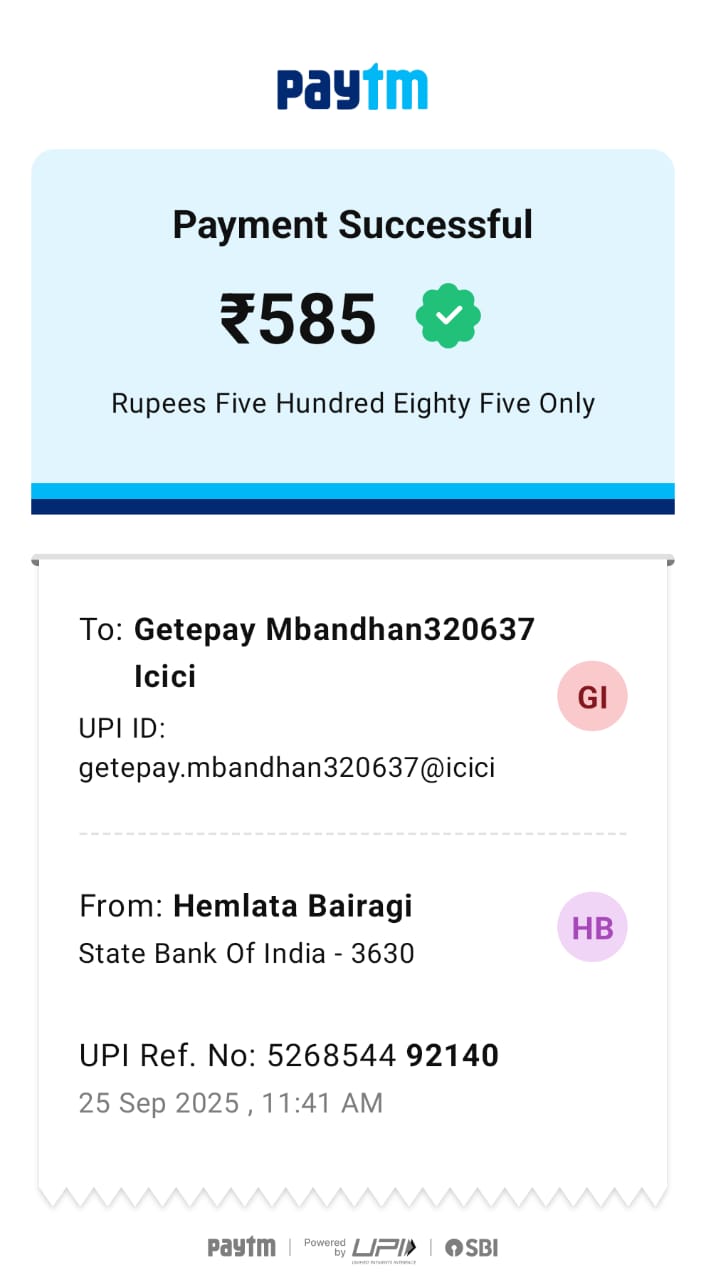Select the Payment Successful heading
The image size is (706, 1280).
pos(352,224)
